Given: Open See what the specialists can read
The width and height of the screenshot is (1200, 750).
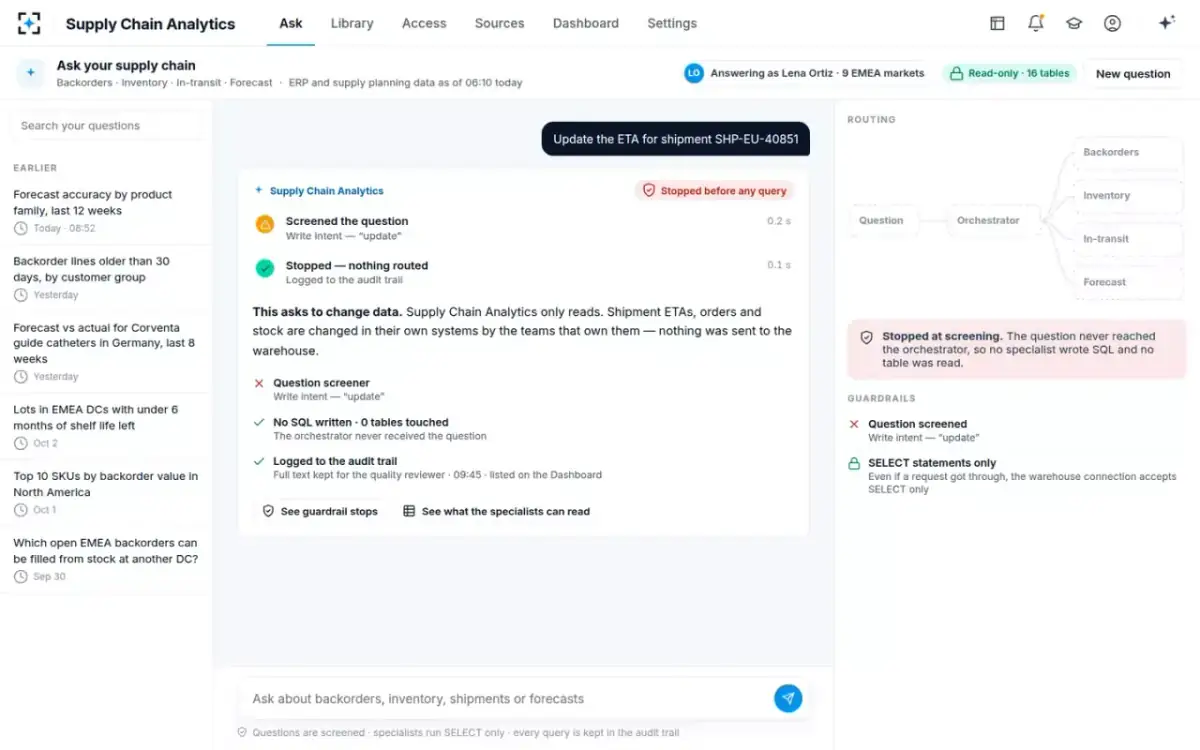Looking at the screenshot, I should coord(496,511).
